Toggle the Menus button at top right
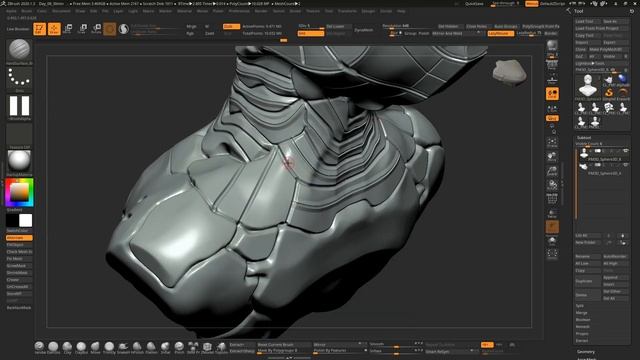This screenshot has width=640, height=360. pos(531,4)
